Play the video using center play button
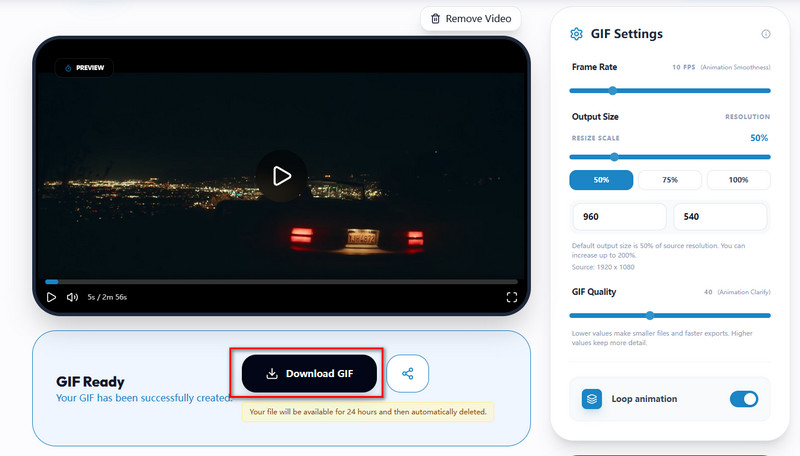This screenshot has width=800, height=456. tap(282, 176)
